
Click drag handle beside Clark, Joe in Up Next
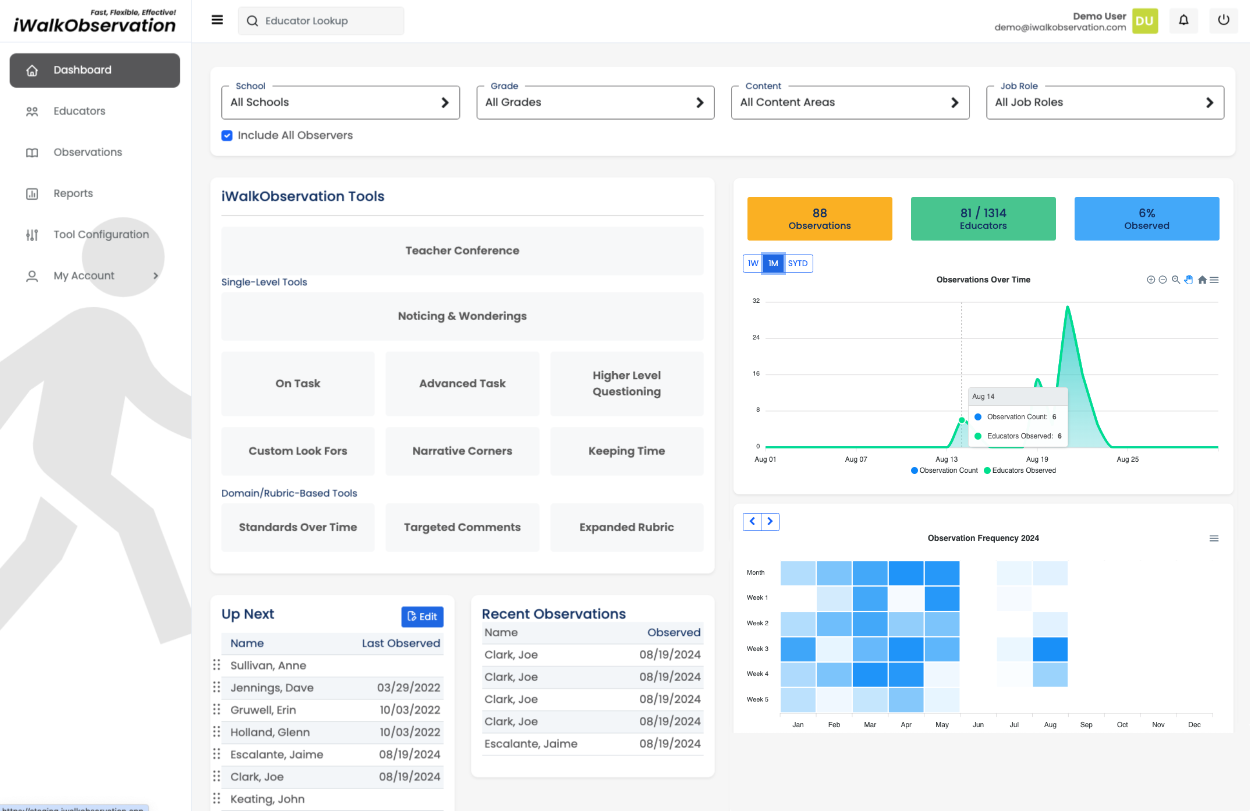coord(216,776)
